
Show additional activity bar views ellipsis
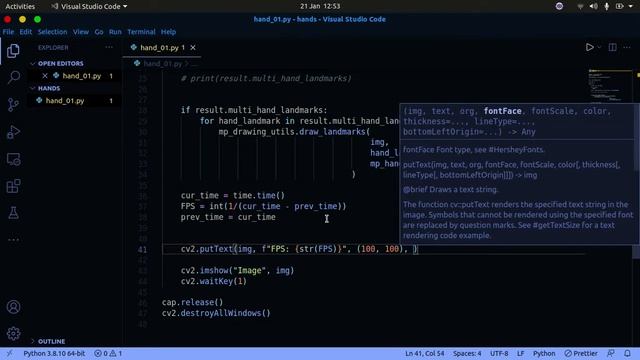tap(13, 240)
